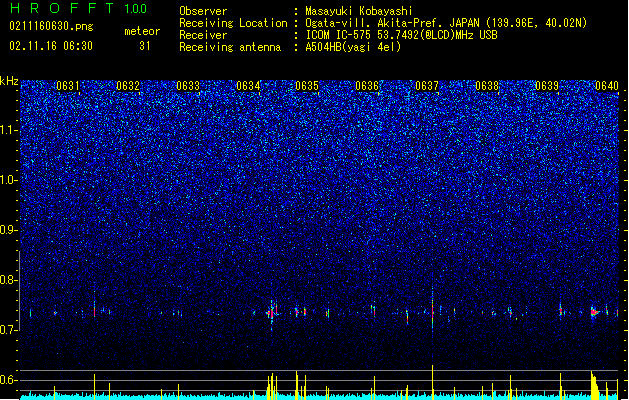The image size is (629, 400).
Task: Select the filename 0211160630.png
Action: click(x=51, y=26)
